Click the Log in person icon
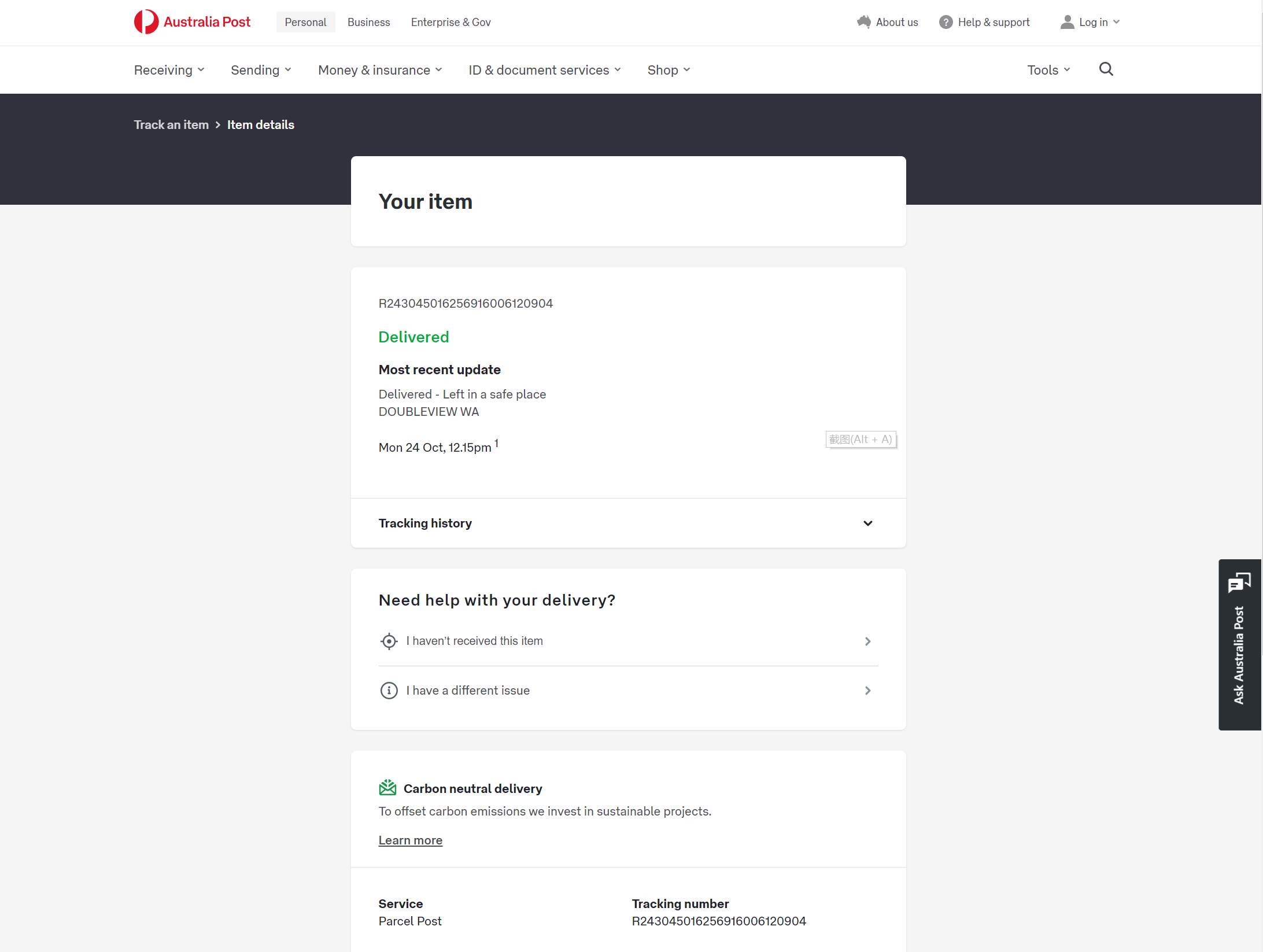The height and width of the screenshot is (952, 1263). tap(1067, 22)
